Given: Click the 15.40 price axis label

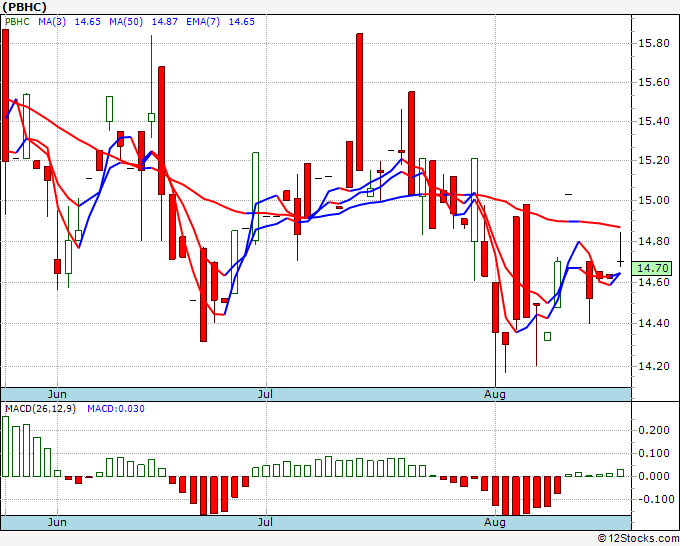Looking at the screenshot, I should click(x=654, y=121).
